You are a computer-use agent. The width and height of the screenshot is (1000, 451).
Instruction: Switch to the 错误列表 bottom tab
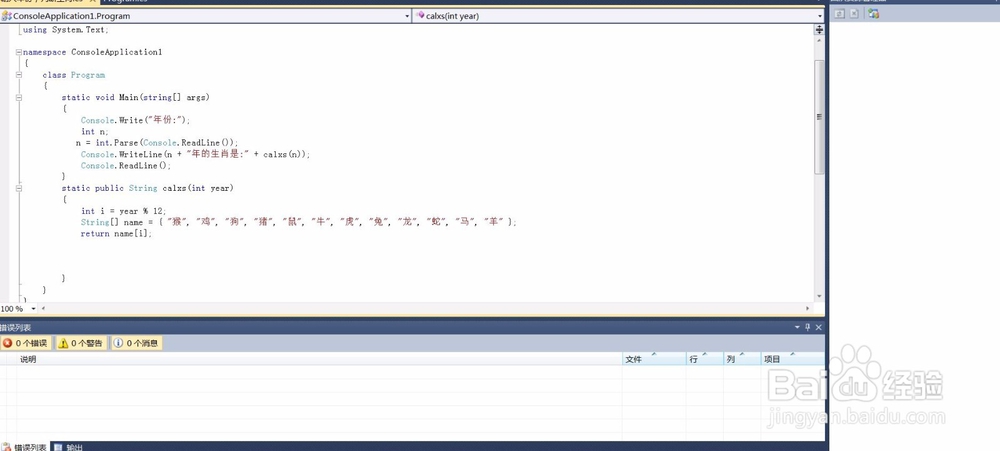[x=24, y=447]
